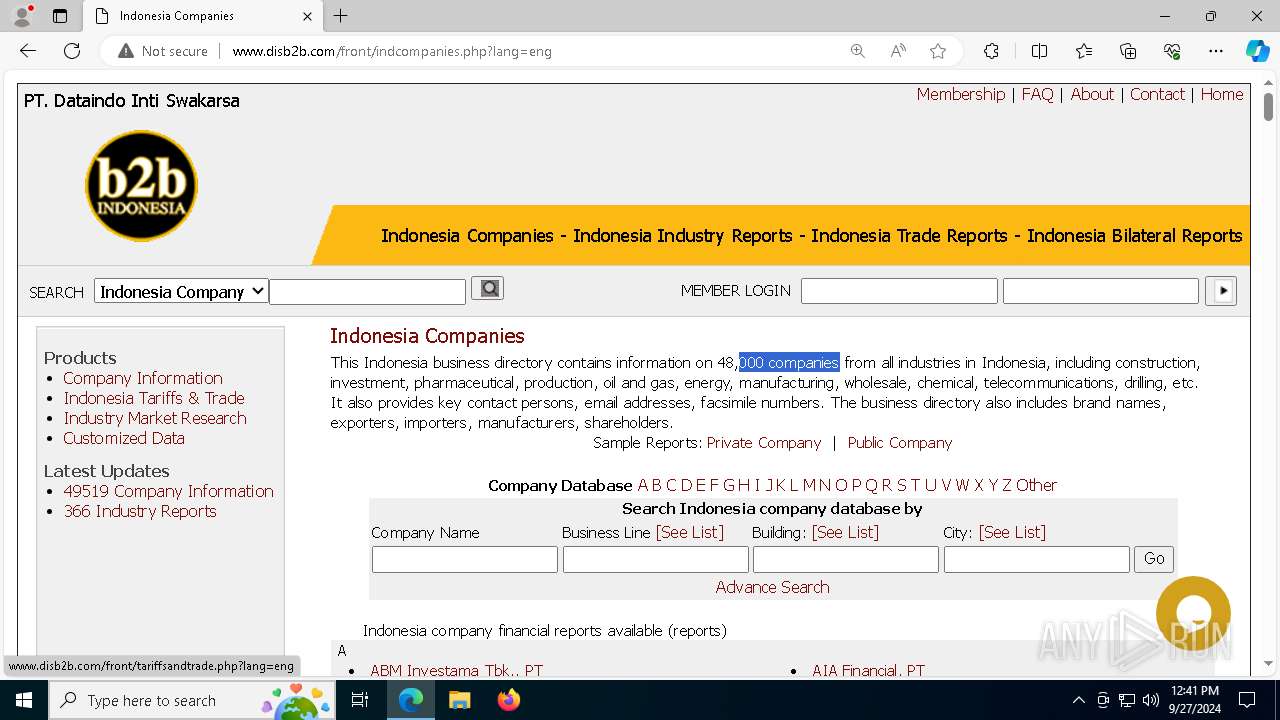
Task: Click the second member login field
Action: pos(1101,291)
